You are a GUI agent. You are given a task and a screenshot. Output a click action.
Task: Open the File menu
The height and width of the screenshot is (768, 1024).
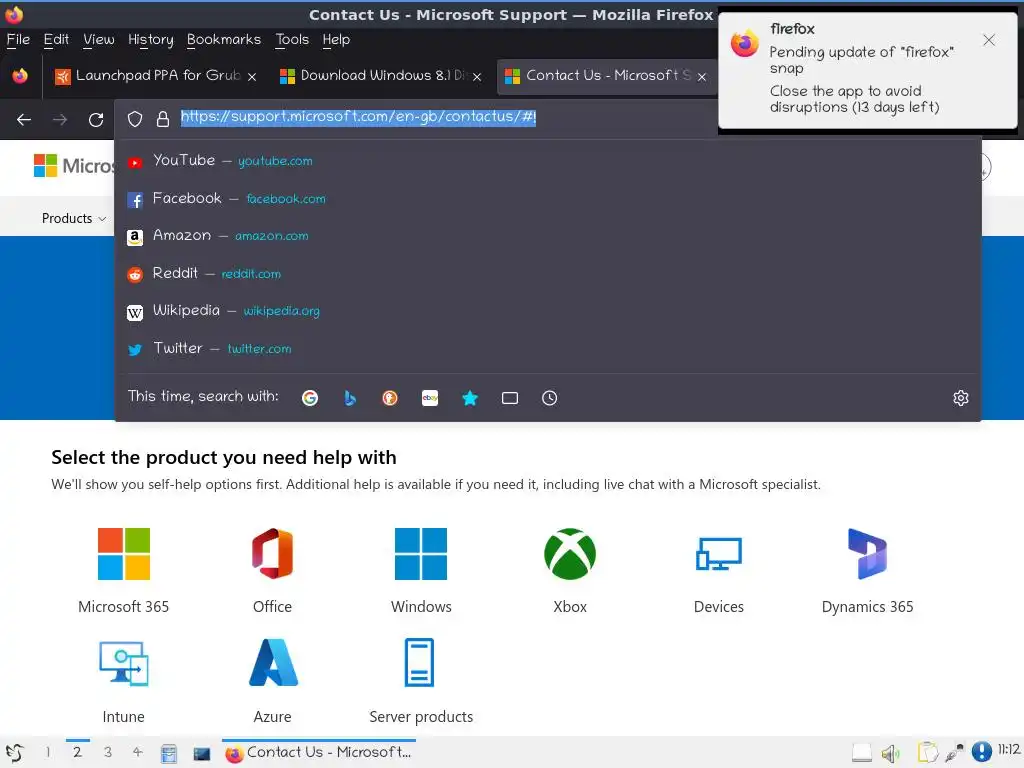[18, 40]
